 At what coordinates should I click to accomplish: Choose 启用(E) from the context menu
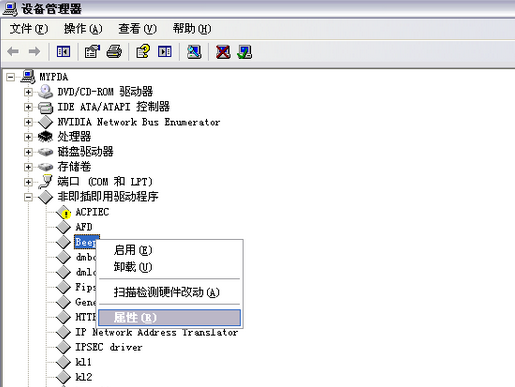click(x=169, y=250)
